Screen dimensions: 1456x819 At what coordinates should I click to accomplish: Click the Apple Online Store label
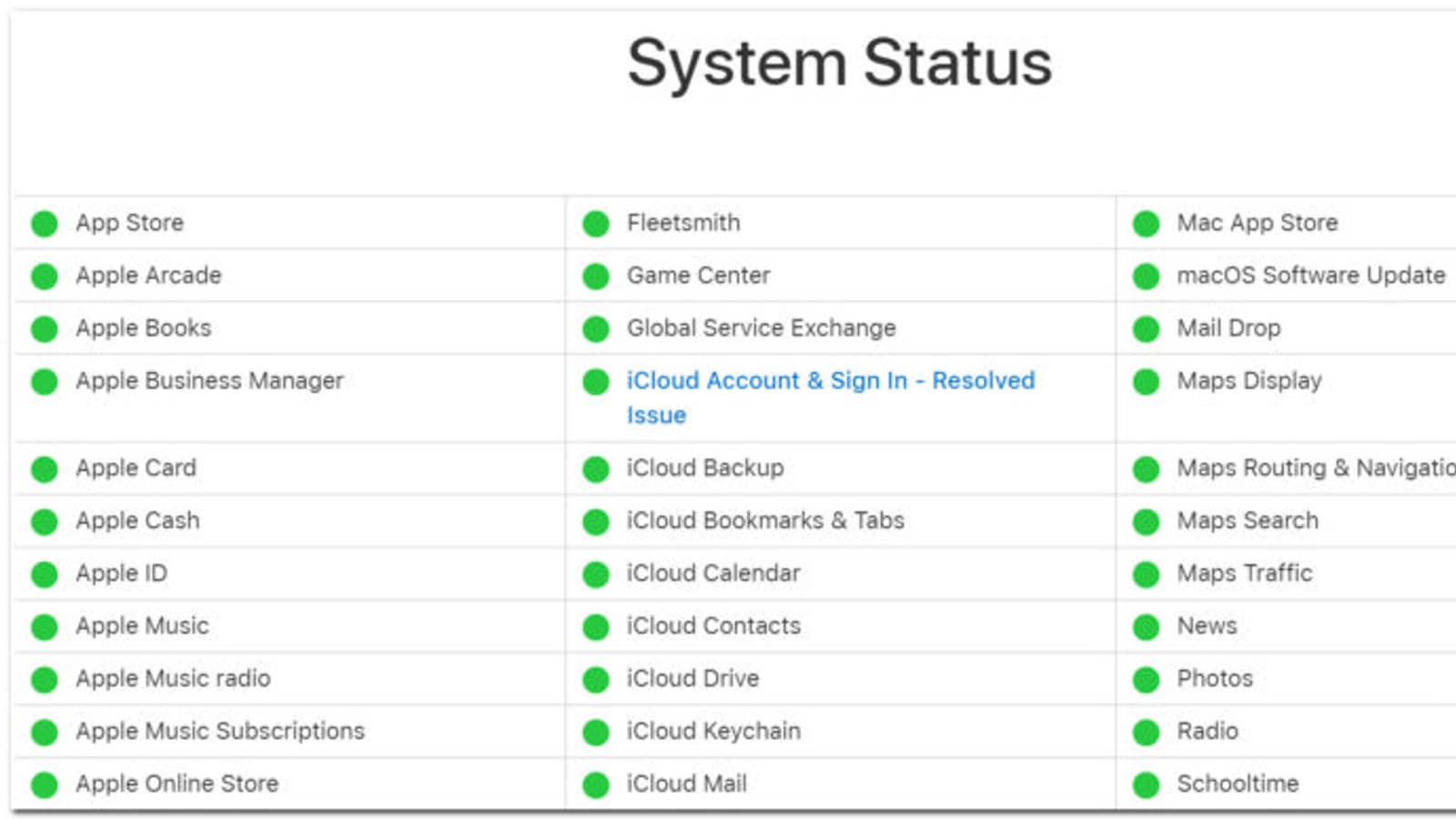(177, 784)
